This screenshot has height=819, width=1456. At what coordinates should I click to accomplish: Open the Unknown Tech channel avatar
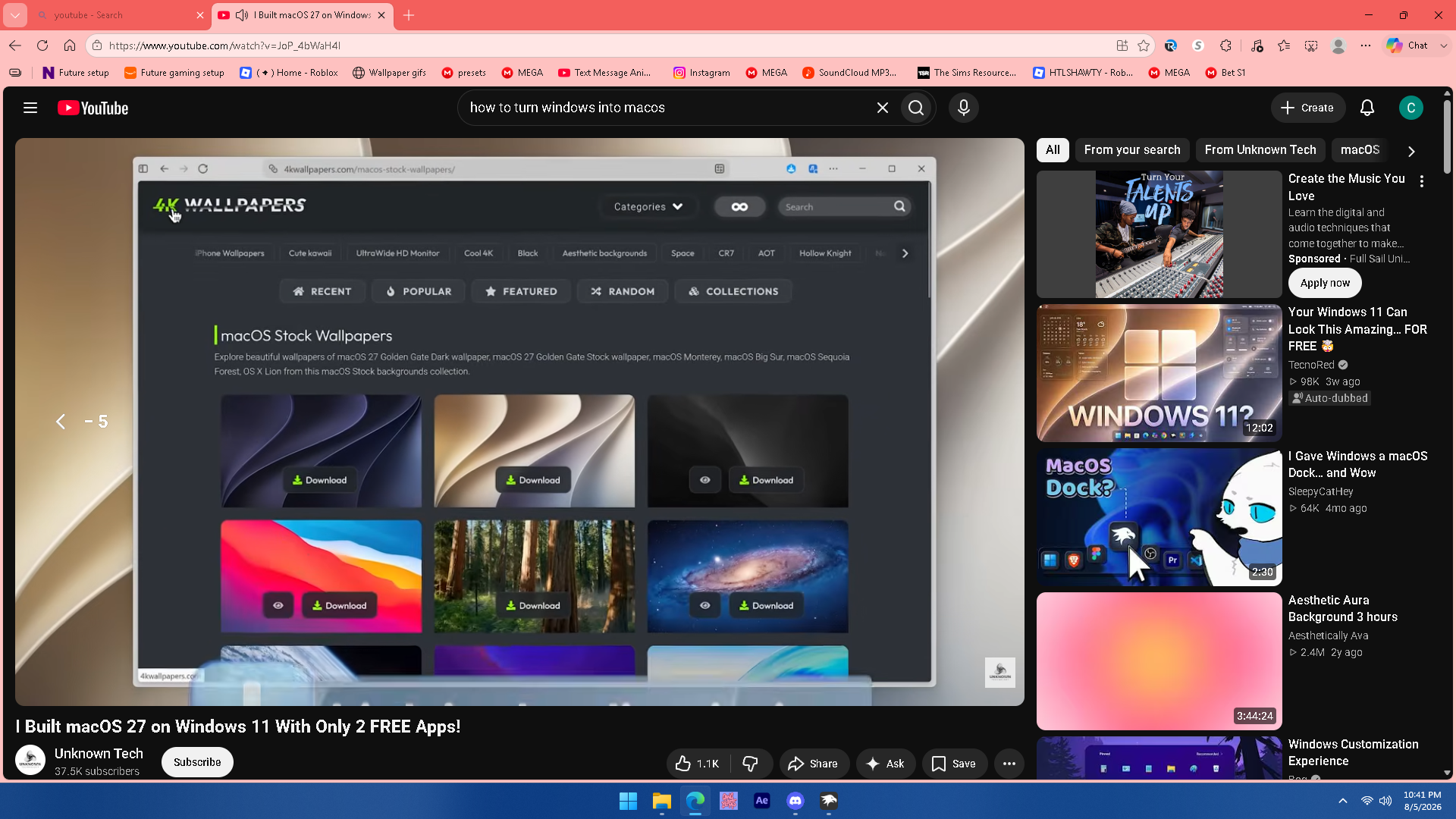30,761
